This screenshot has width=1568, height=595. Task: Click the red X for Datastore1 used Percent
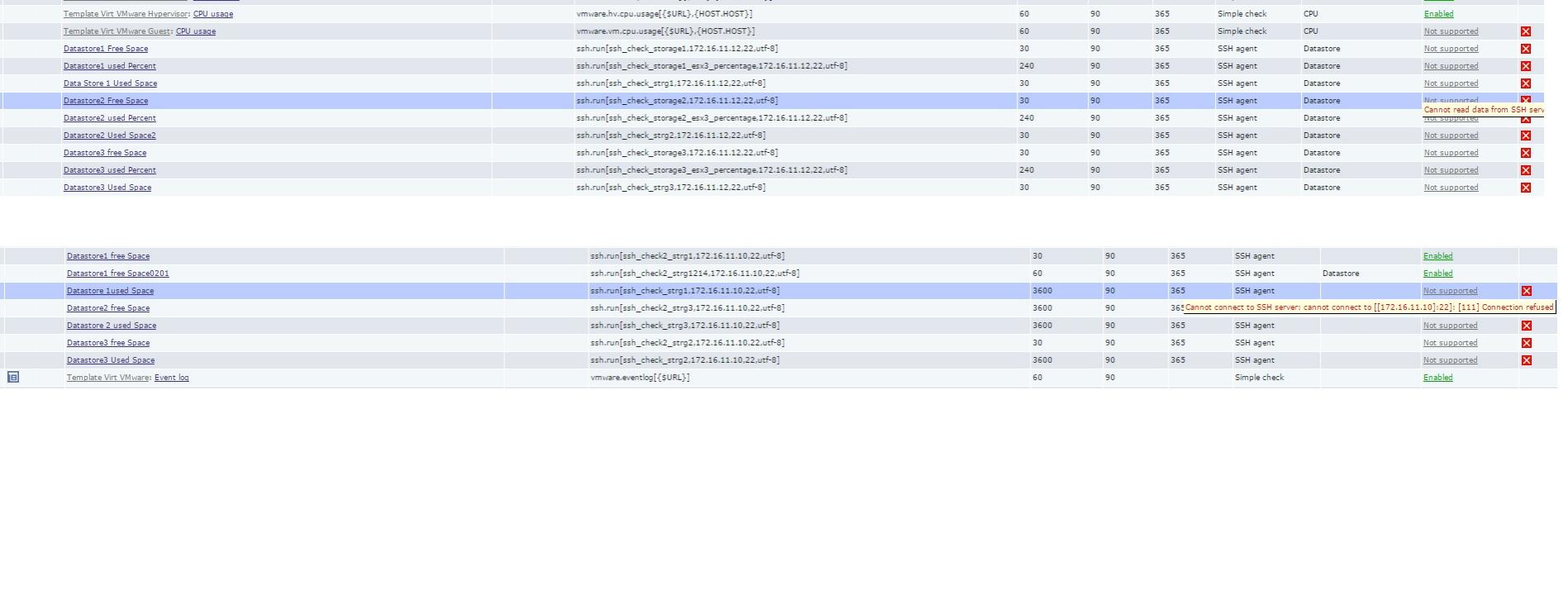[1526, 66]
